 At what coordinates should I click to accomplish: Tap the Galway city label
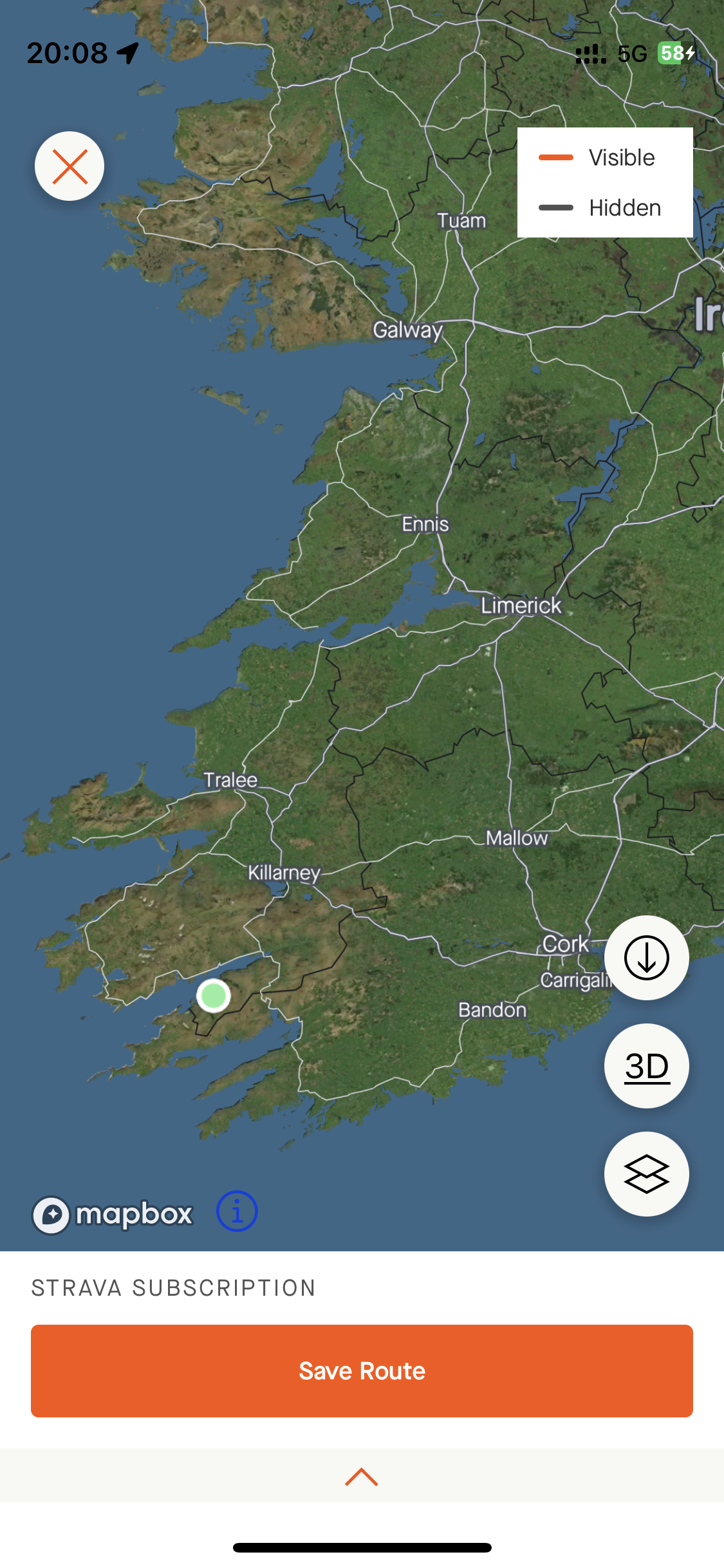(408, 330)
